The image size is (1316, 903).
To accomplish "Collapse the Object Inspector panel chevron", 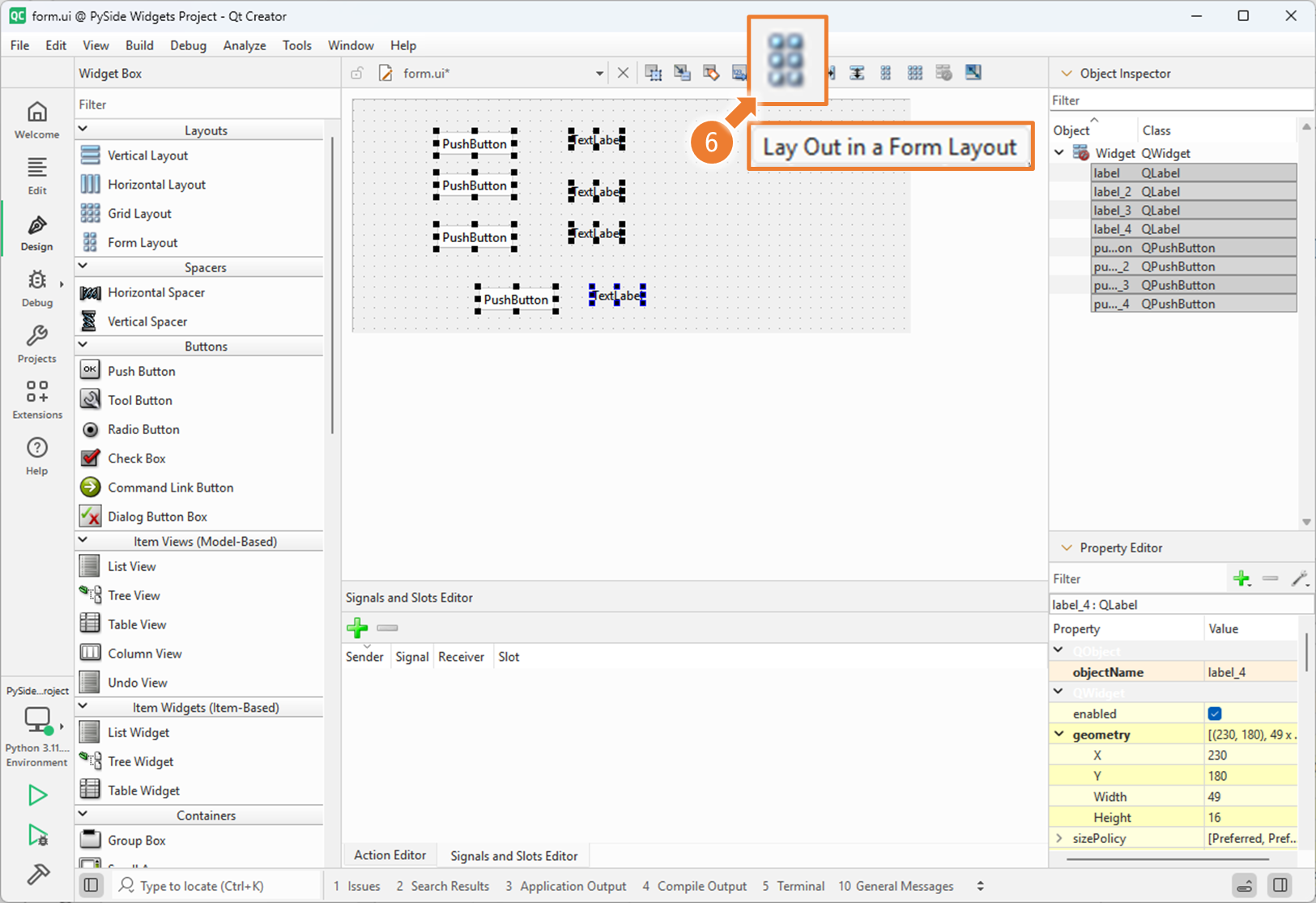I will tap(1067, 73).
